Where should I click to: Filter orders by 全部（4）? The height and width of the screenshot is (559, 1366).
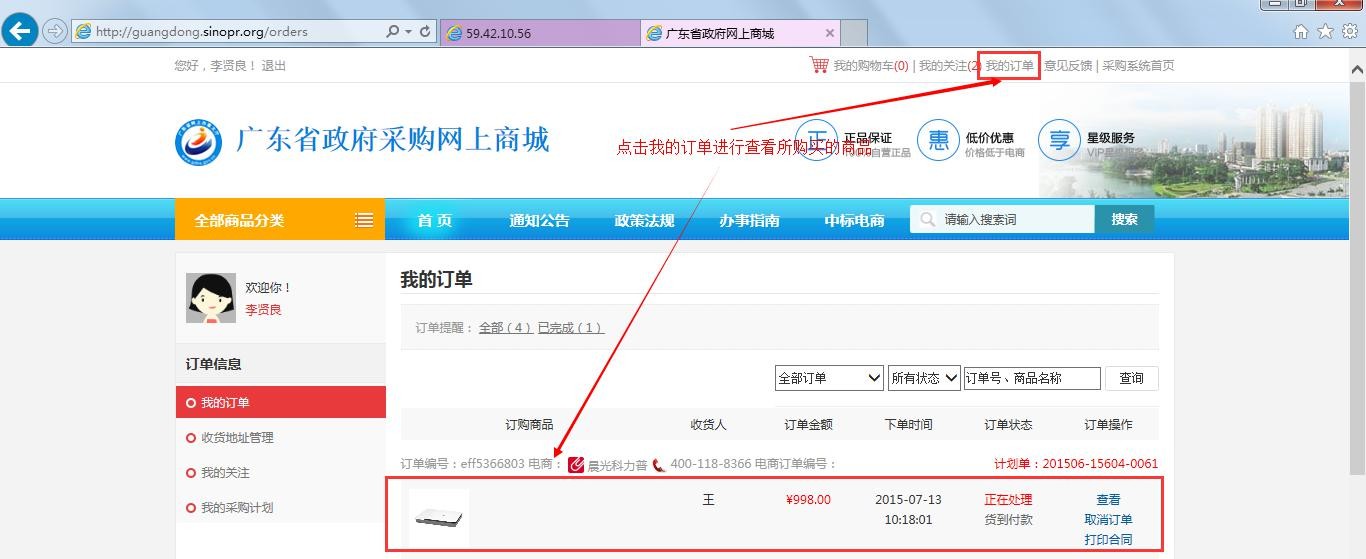click(x=505, y=328)
